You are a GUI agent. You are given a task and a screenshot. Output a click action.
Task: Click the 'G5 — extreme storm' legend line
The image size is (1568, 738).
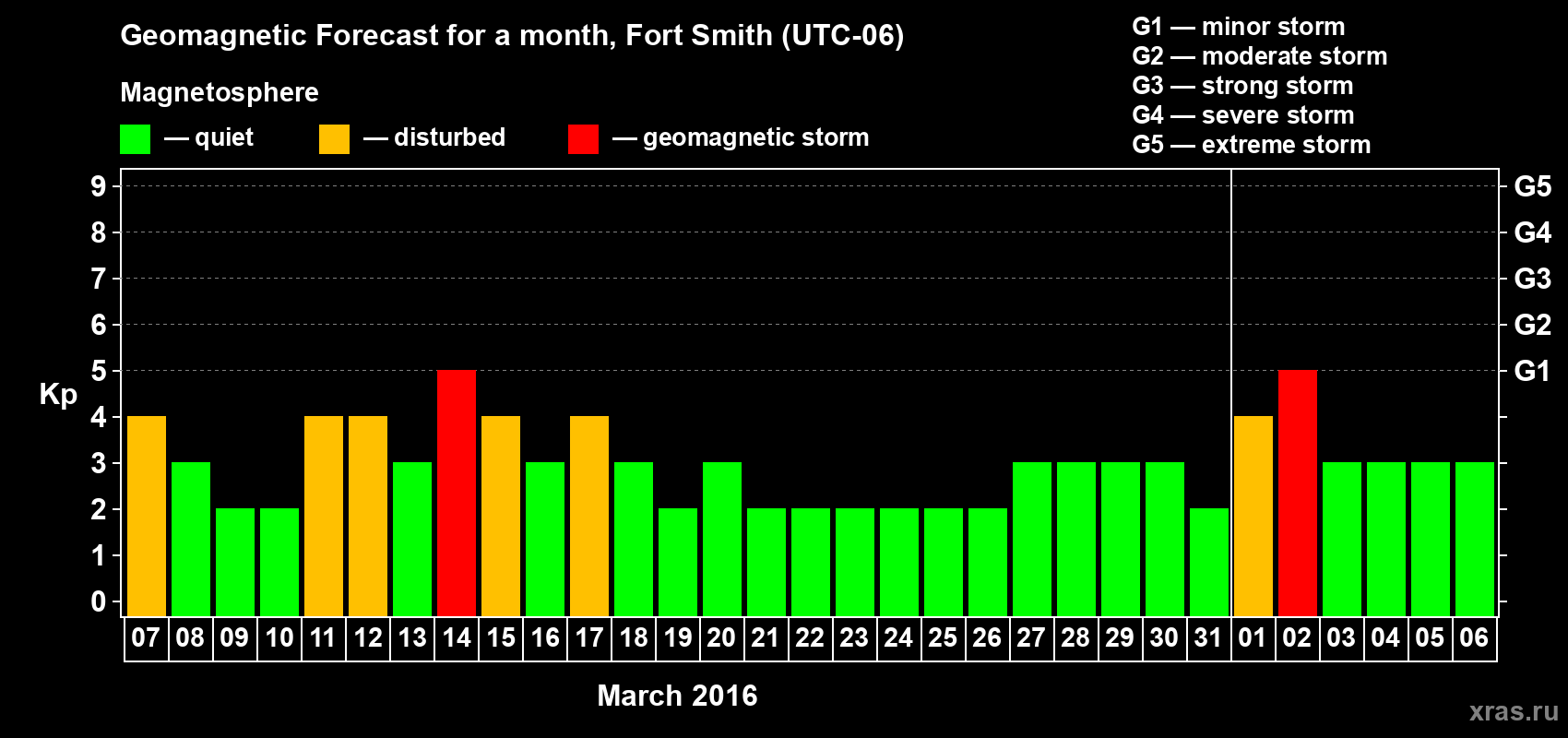pyautogui.click(x=1252, y=145)
